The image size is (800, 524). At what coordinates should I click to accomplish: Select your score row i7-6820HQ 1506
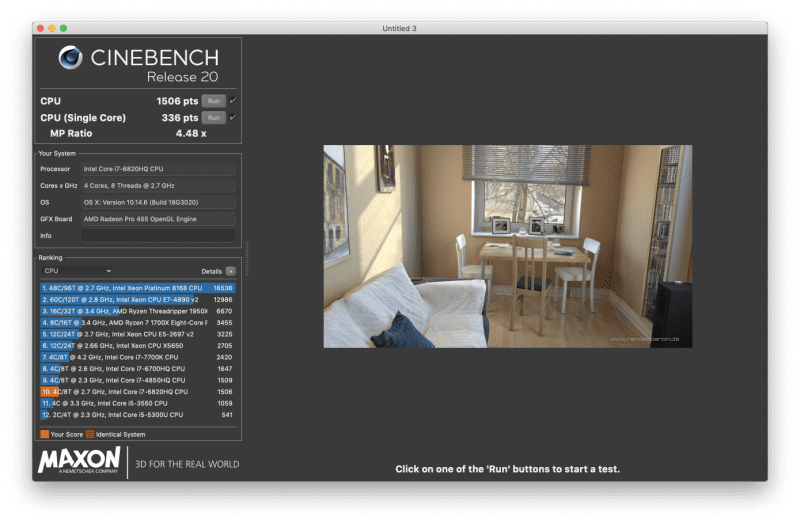[138, 392]
